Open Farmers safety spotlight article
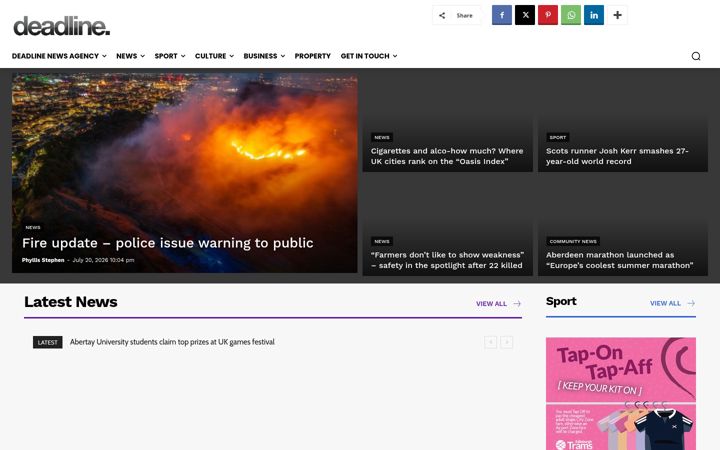Screen dimensions: 720x450 coord(447,260)
